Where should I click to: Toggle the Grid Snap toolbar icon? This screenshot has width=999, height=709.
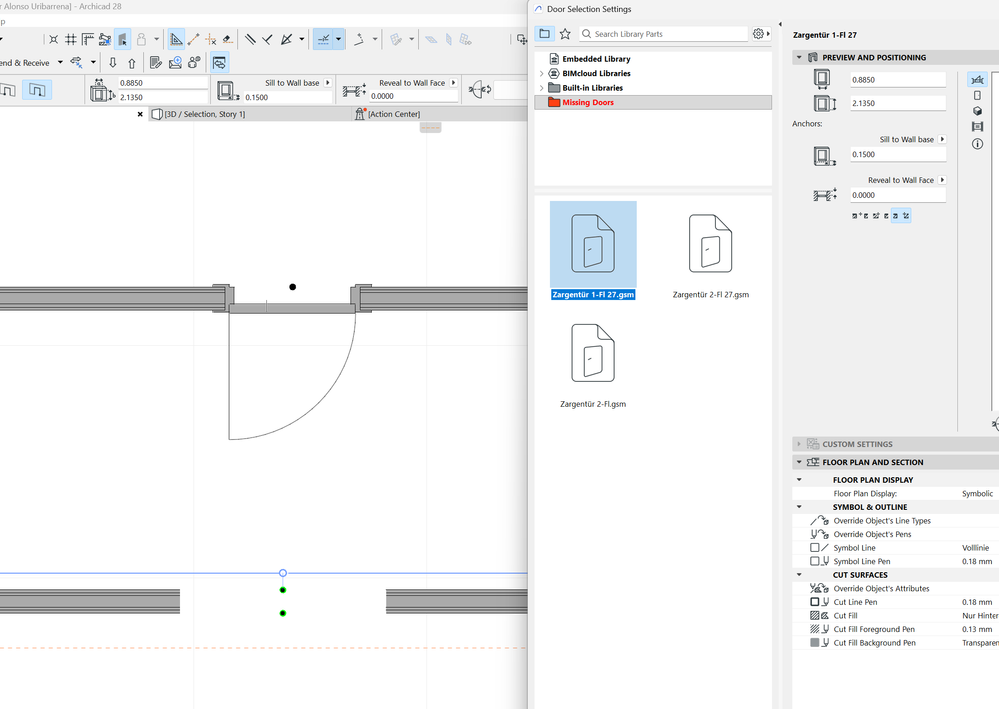pyautogui.click(x=71, y=39)
